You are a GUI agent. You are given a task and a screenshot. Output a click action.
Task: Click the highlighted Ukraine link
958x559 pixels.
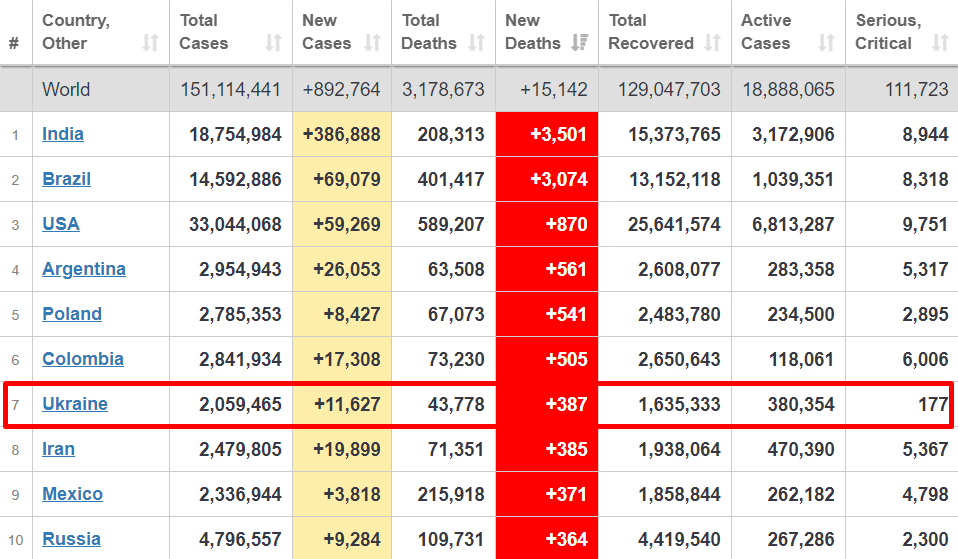pyautogui.click(x=75, y=404)
